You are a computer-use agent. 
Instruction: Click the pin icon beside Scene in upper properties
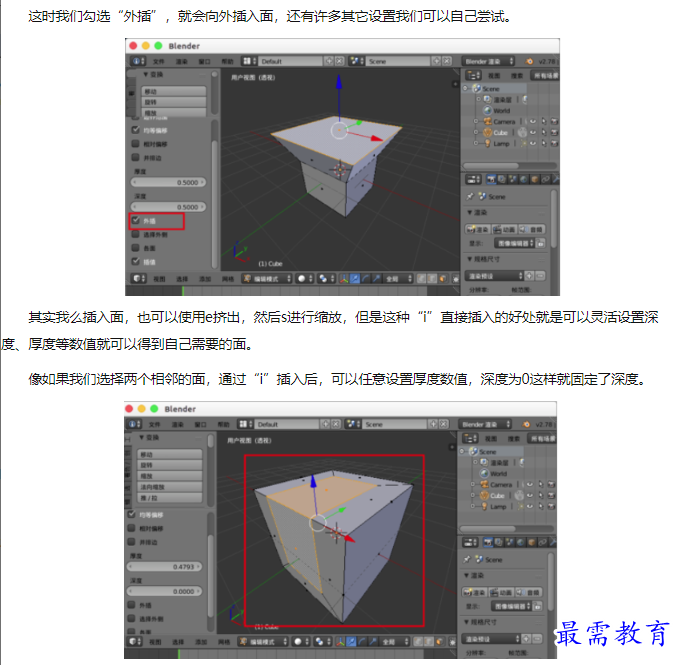click(470, 197)
